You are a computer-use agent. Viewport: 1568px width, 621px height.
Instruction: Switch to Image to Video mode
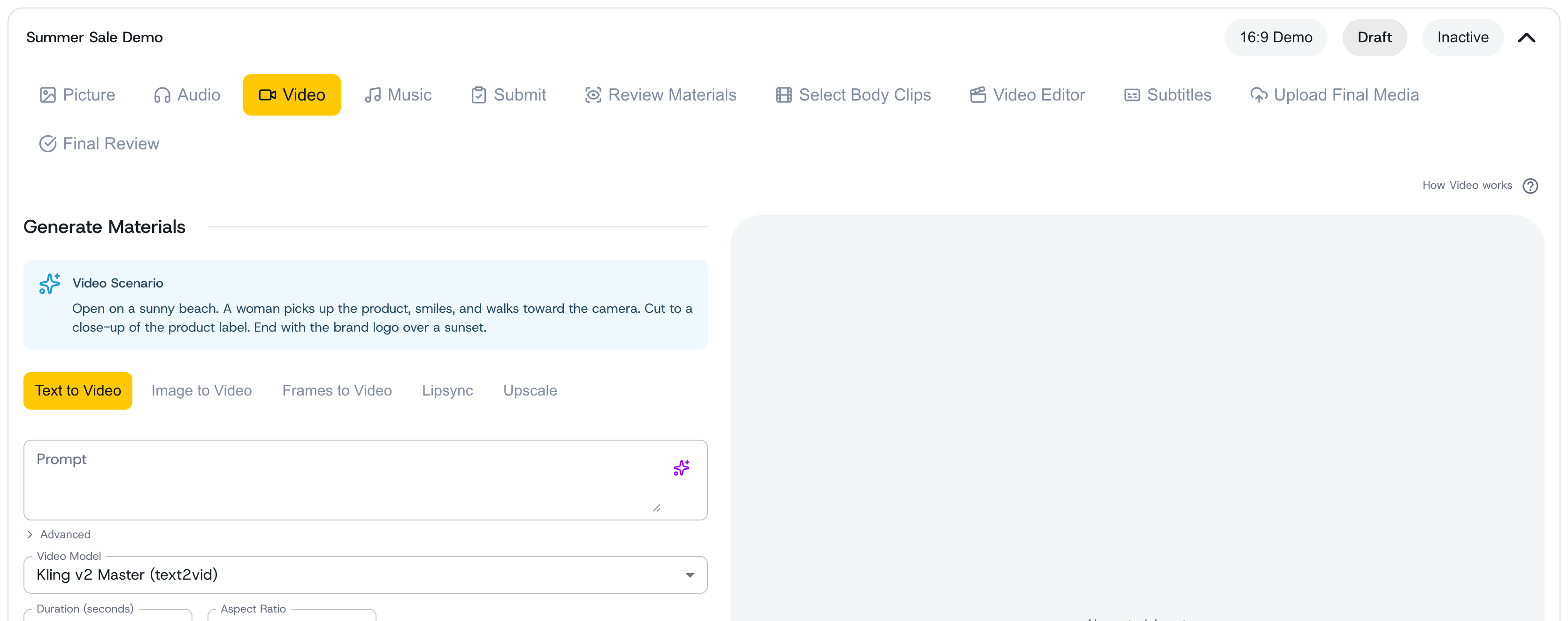(201, 391)
